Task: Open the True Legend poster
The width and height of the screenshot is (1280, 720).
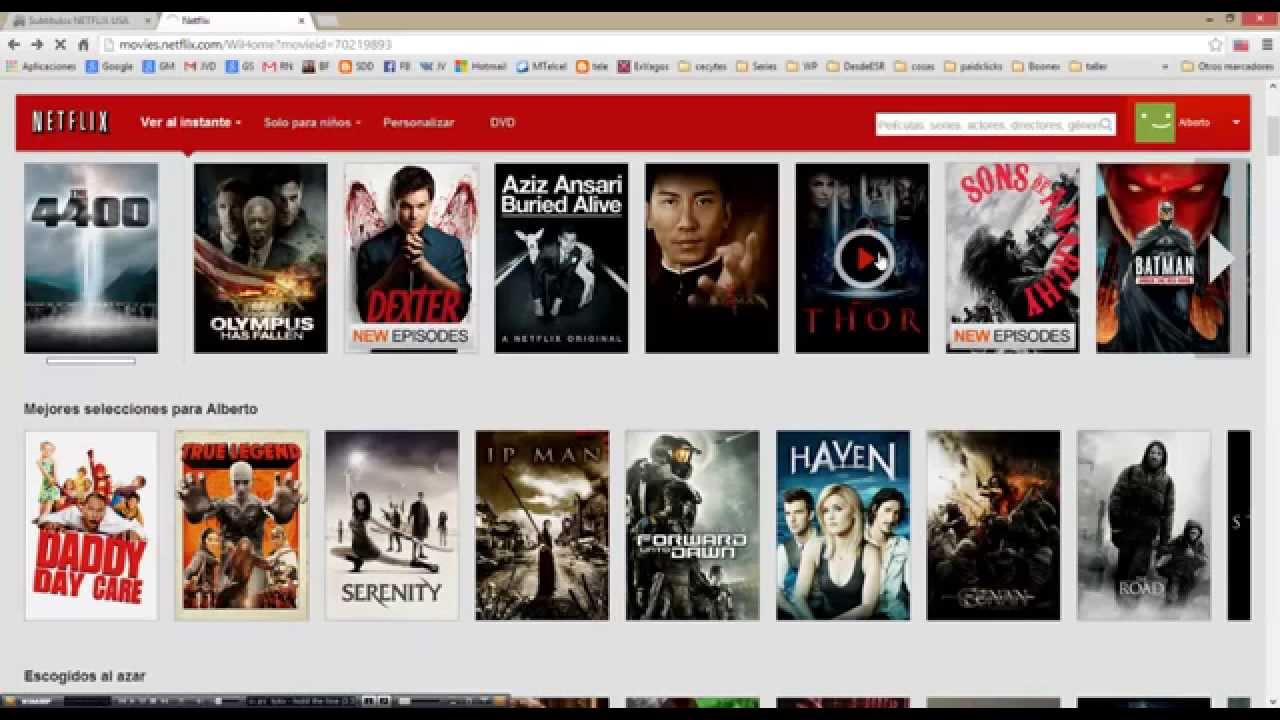Action: point(242,525)
